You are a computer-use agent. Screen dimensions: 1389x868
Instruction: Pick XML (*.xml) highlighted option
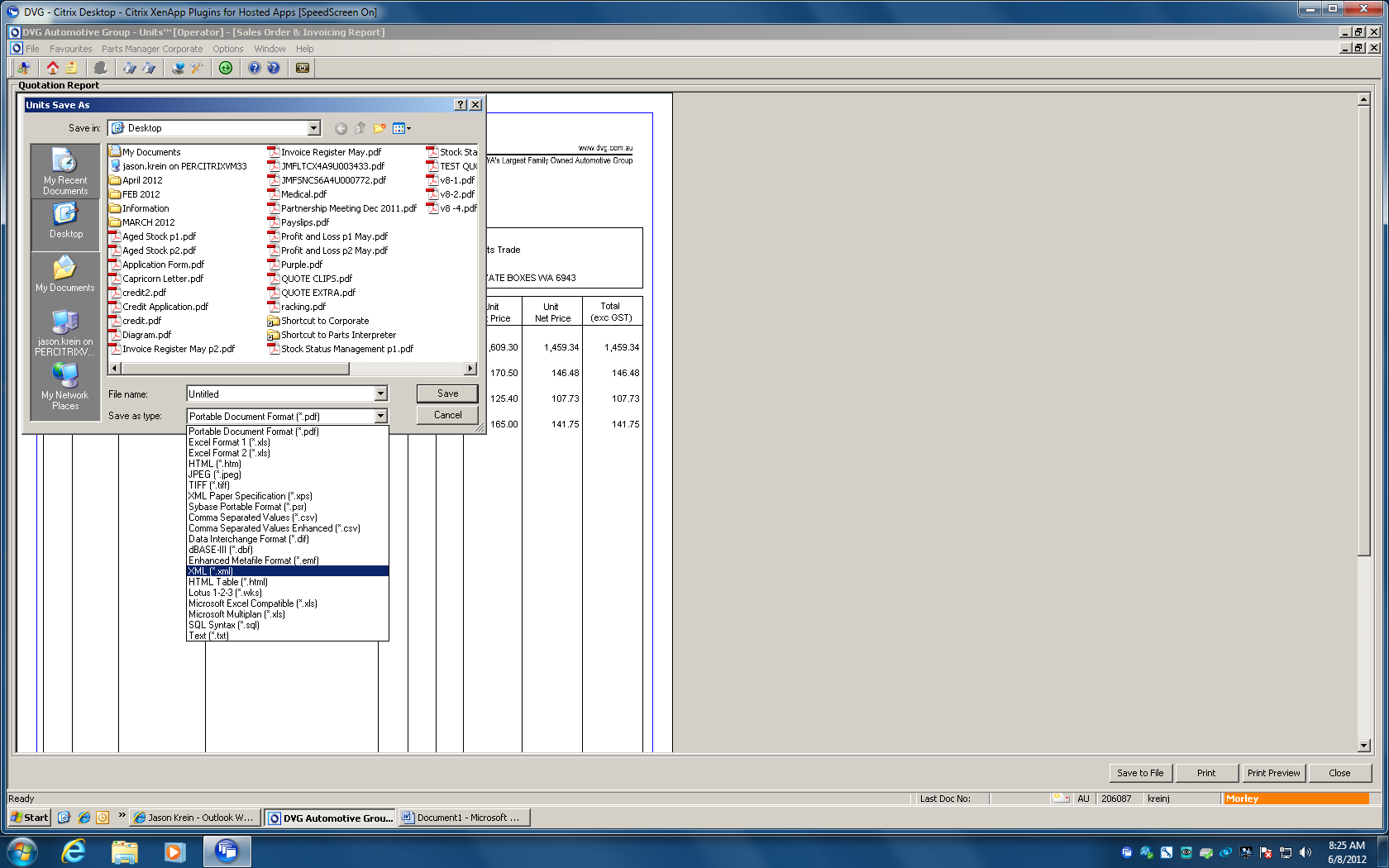pos(288,571)
